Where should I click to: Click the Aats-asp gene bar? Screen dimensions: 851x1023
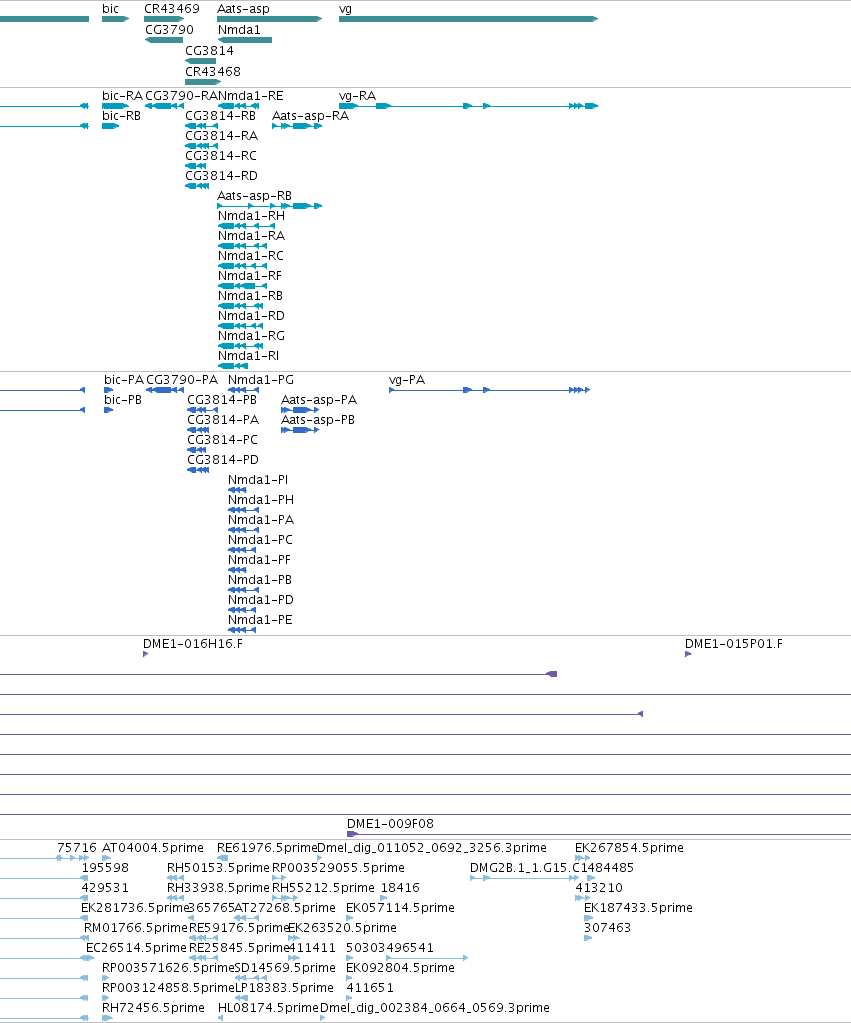tap(270, 19)
